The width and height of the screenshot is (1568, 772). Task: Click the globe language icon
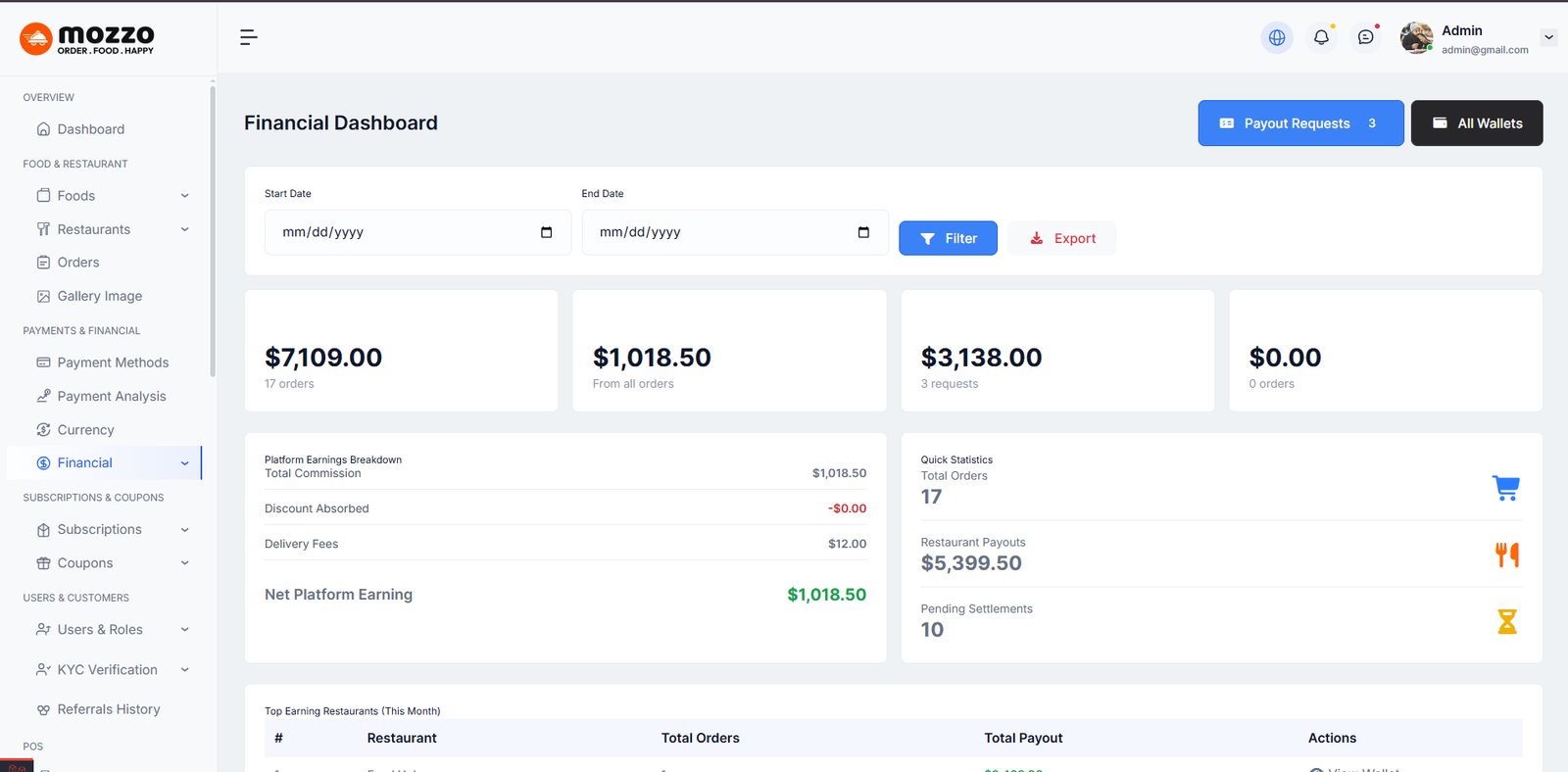(x=1276, y=37)
